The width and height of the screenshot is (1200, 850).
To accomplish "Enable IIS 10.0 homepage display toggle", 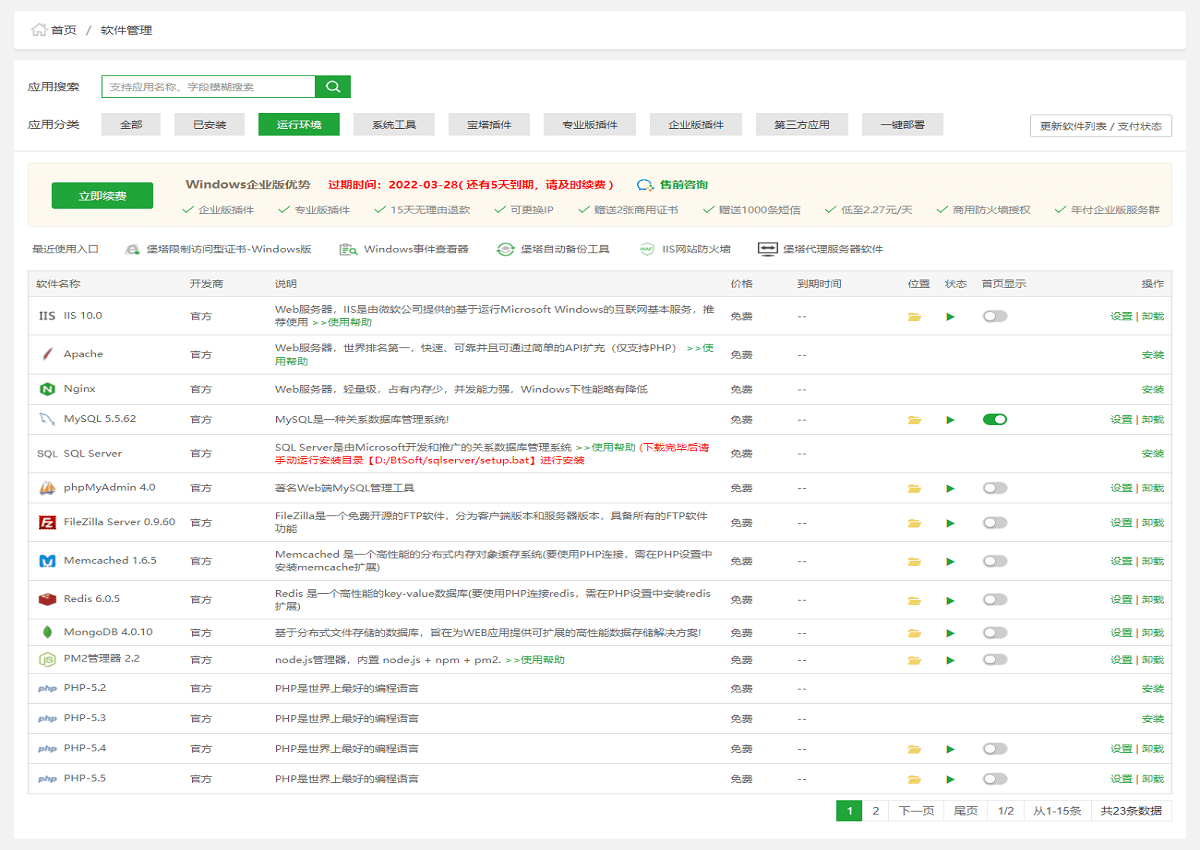I will click(x=994, y=317).
